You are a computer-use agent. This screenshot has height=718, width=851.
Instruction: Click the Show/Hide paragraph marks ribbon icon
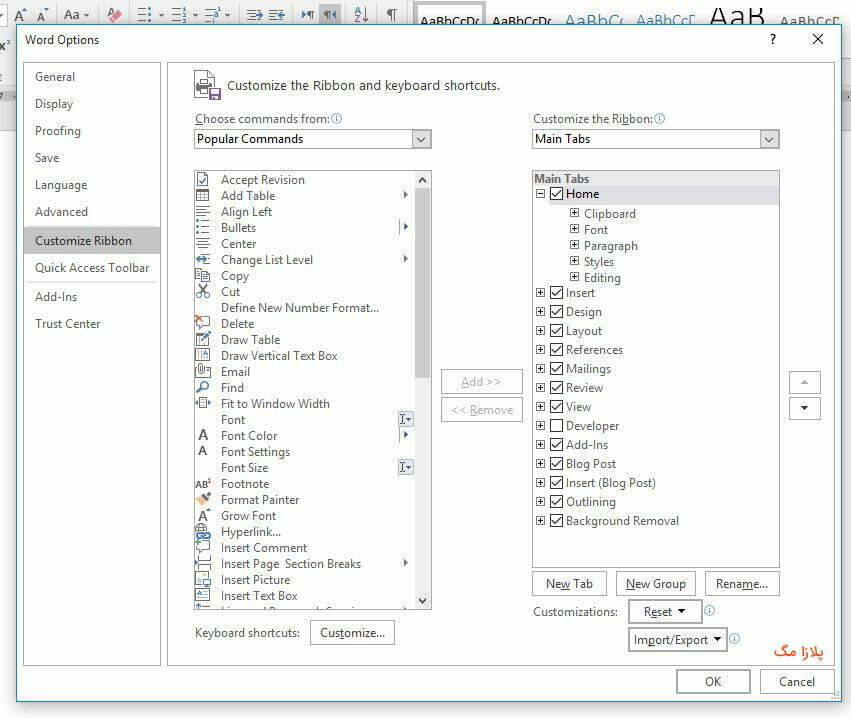[391, 15]
